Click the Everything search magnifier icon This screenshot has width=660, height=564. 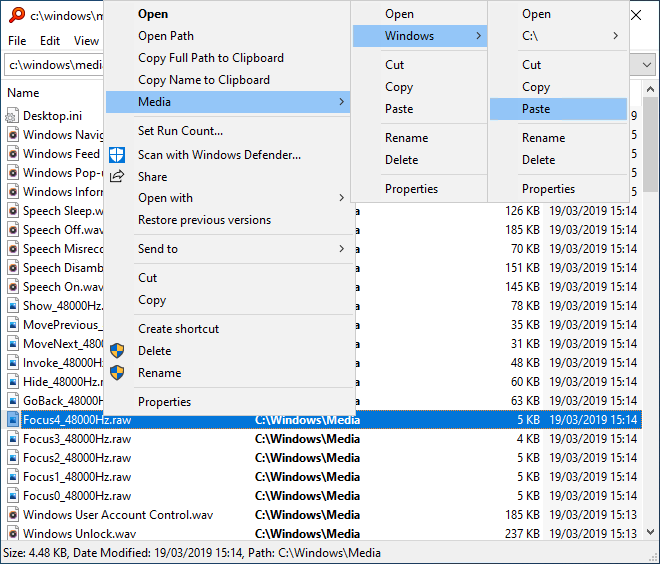pos(17,15)
